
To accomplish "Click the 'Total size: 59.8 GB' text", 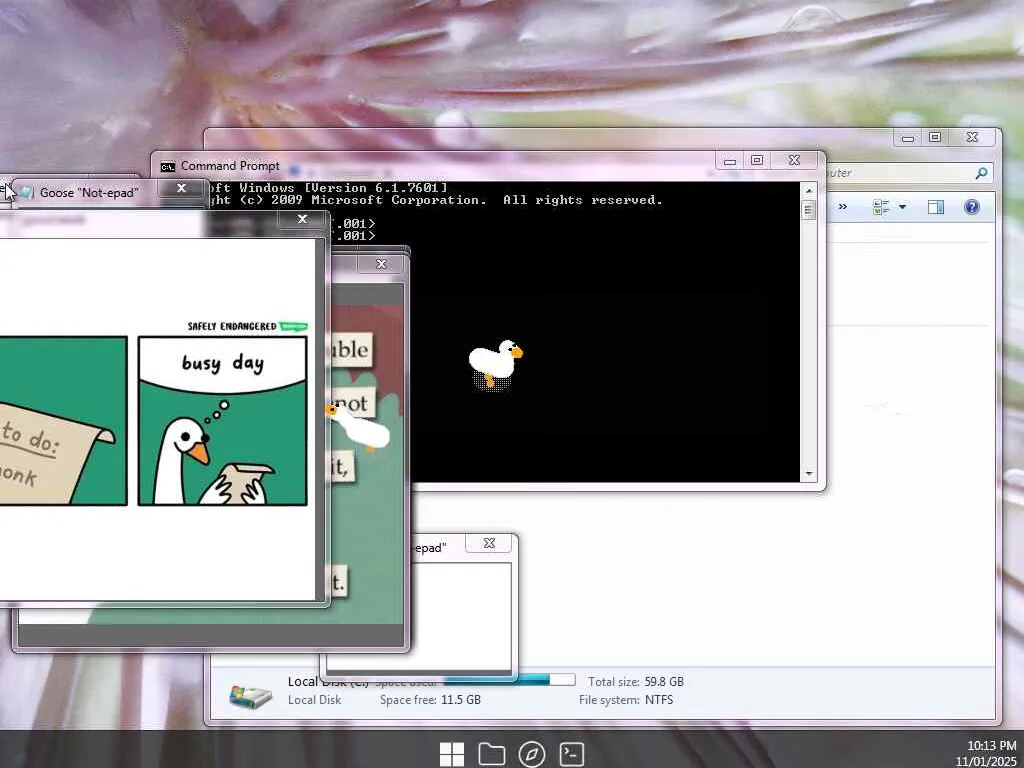I will pos(635,682).
